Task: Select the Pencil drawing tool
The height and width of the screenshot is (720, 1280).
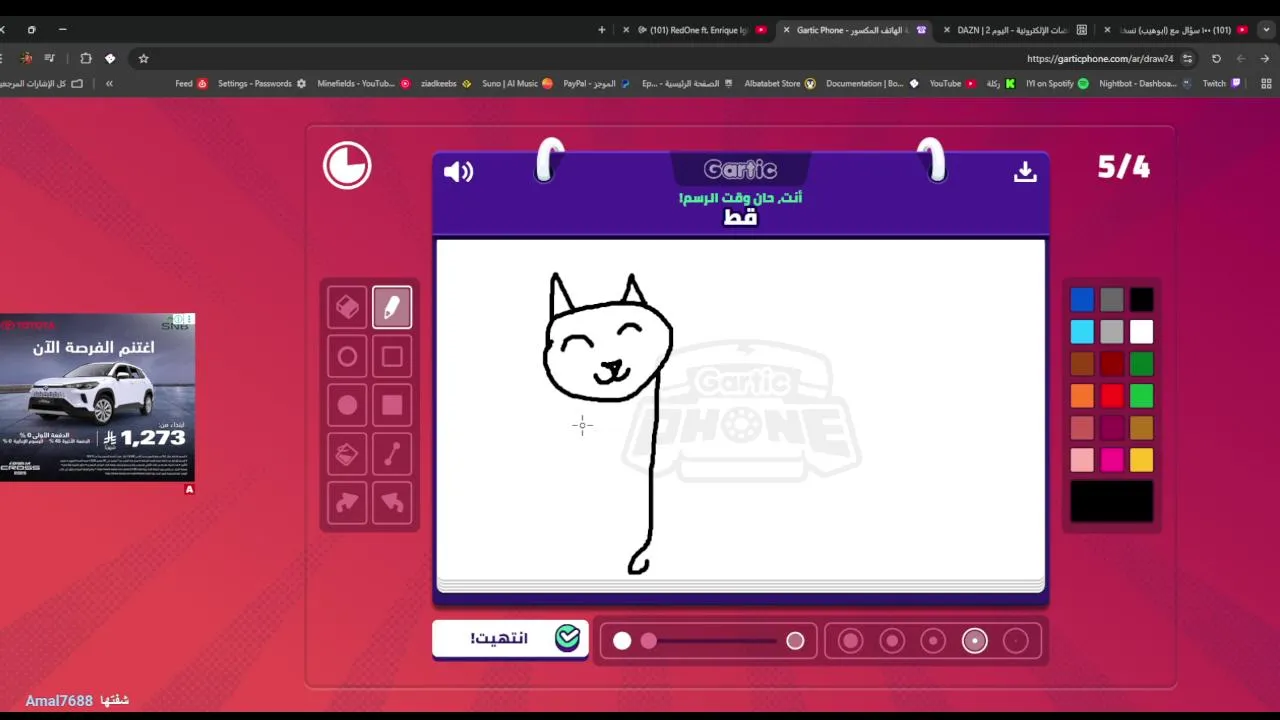Action: click(392, 307)
